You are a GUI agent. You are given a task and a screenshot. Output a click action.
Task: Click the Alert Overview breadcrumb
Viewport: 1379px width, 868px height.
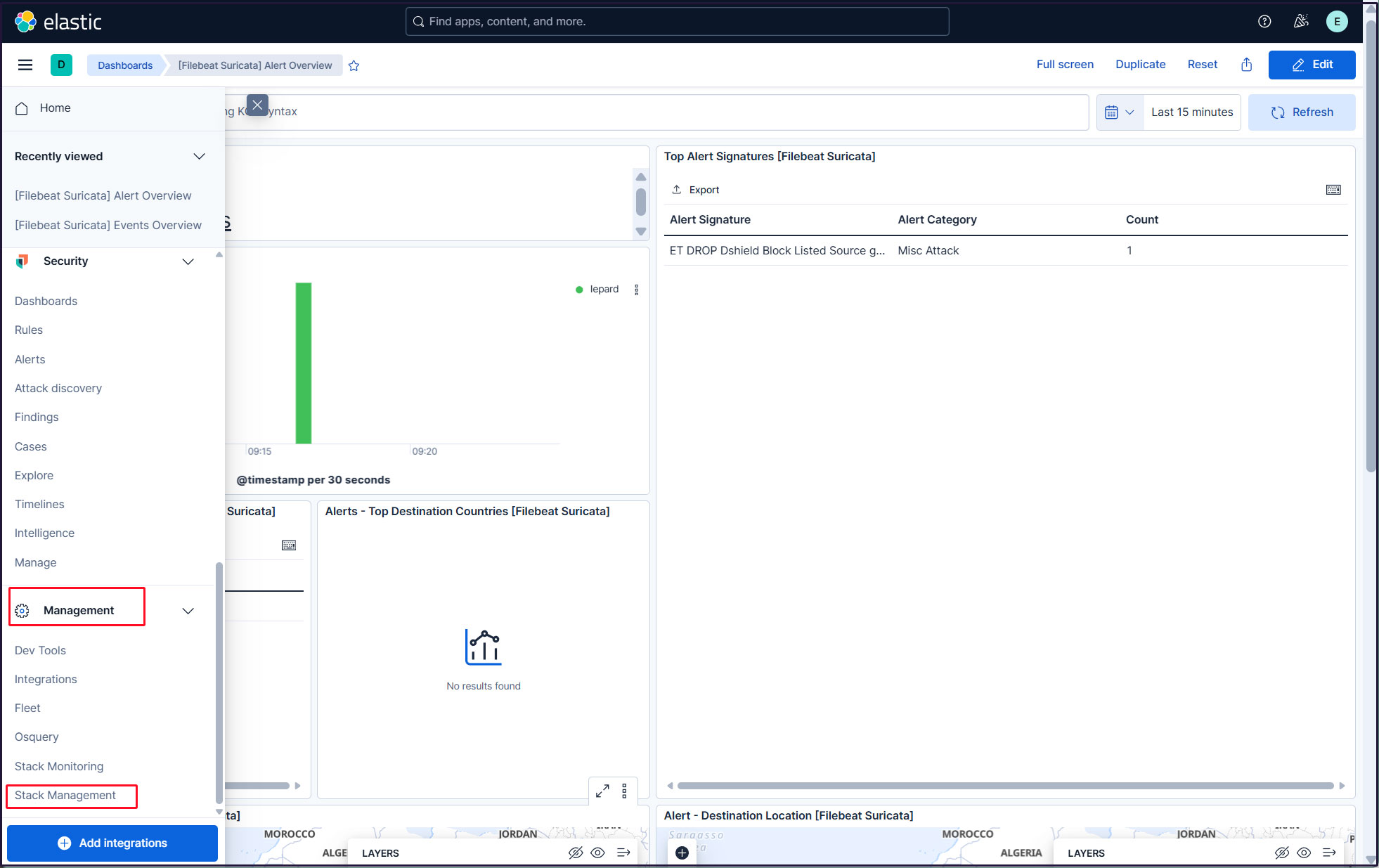pos(255,65)
